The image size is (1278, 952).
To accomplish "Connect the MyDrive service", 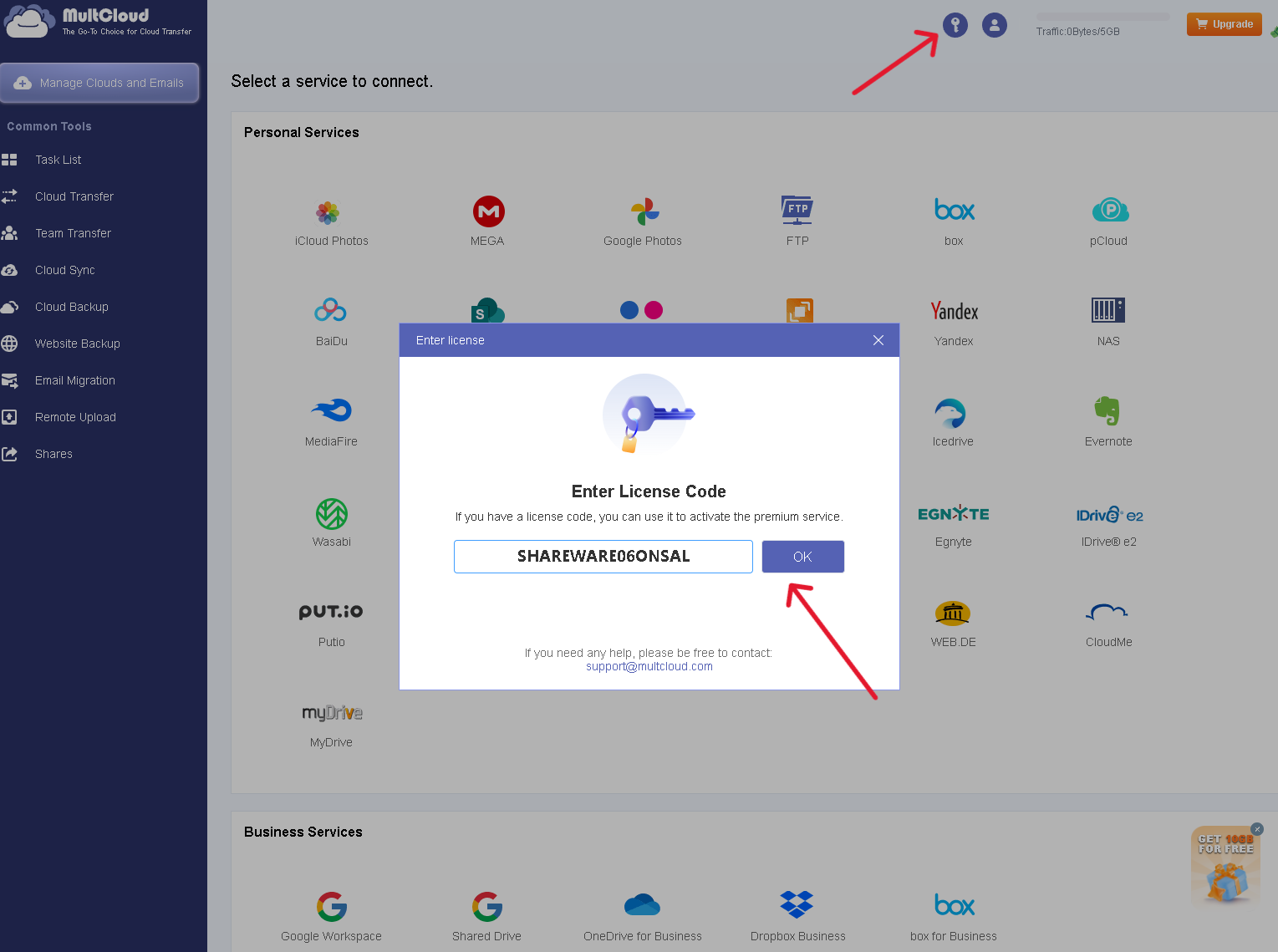I will [332, 713].
